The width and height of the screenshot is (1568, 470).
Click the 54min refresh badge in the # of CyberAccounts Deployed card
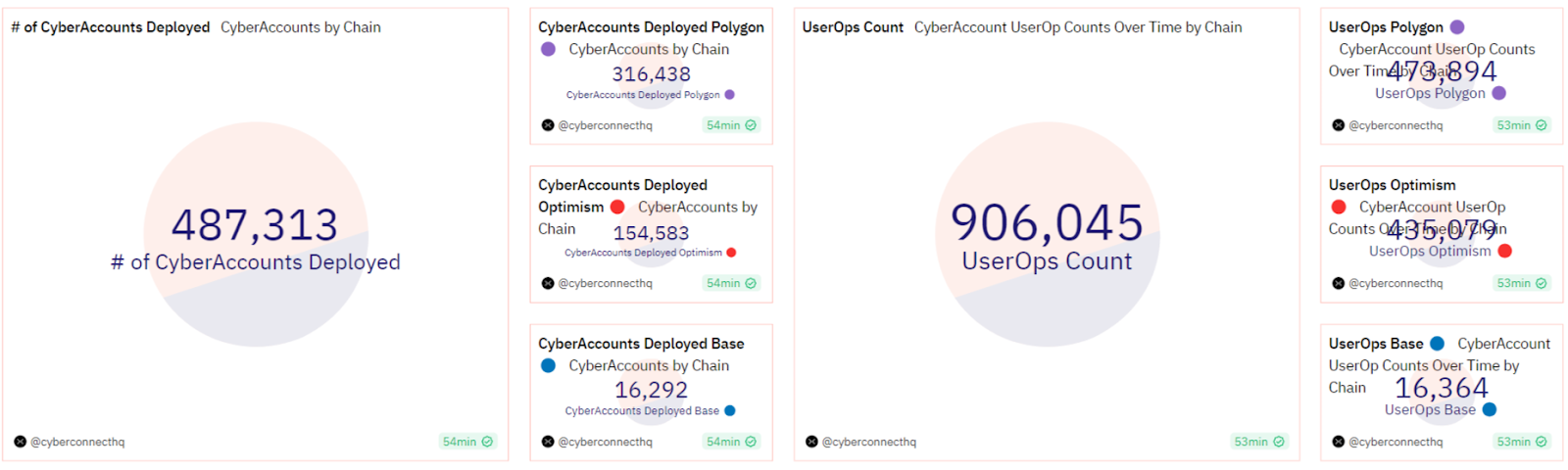[x=467, y=442]
